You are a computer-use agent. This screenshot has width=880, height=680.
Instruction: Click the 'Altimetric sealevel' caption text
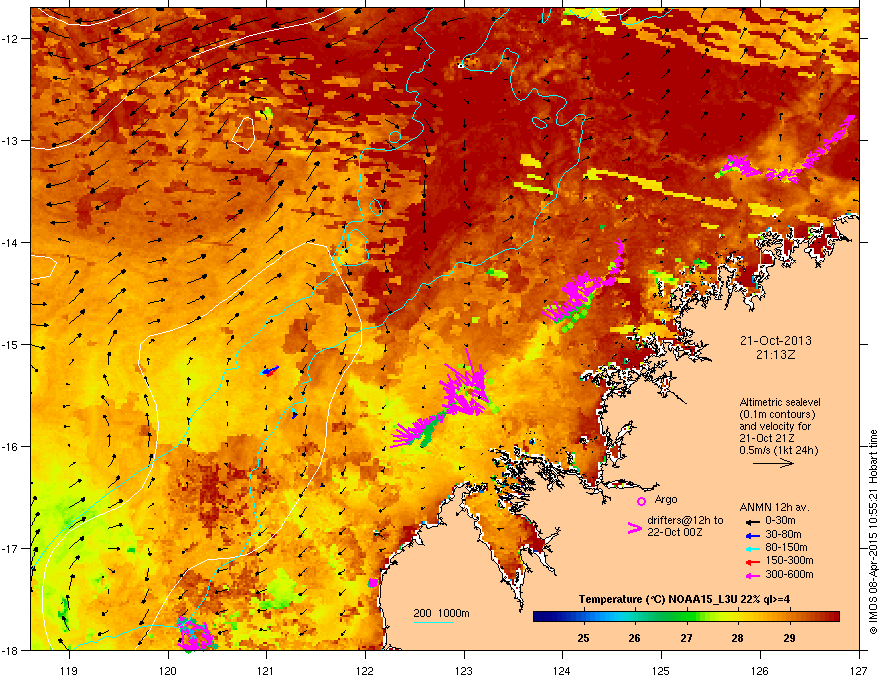(x=780, y=402)
